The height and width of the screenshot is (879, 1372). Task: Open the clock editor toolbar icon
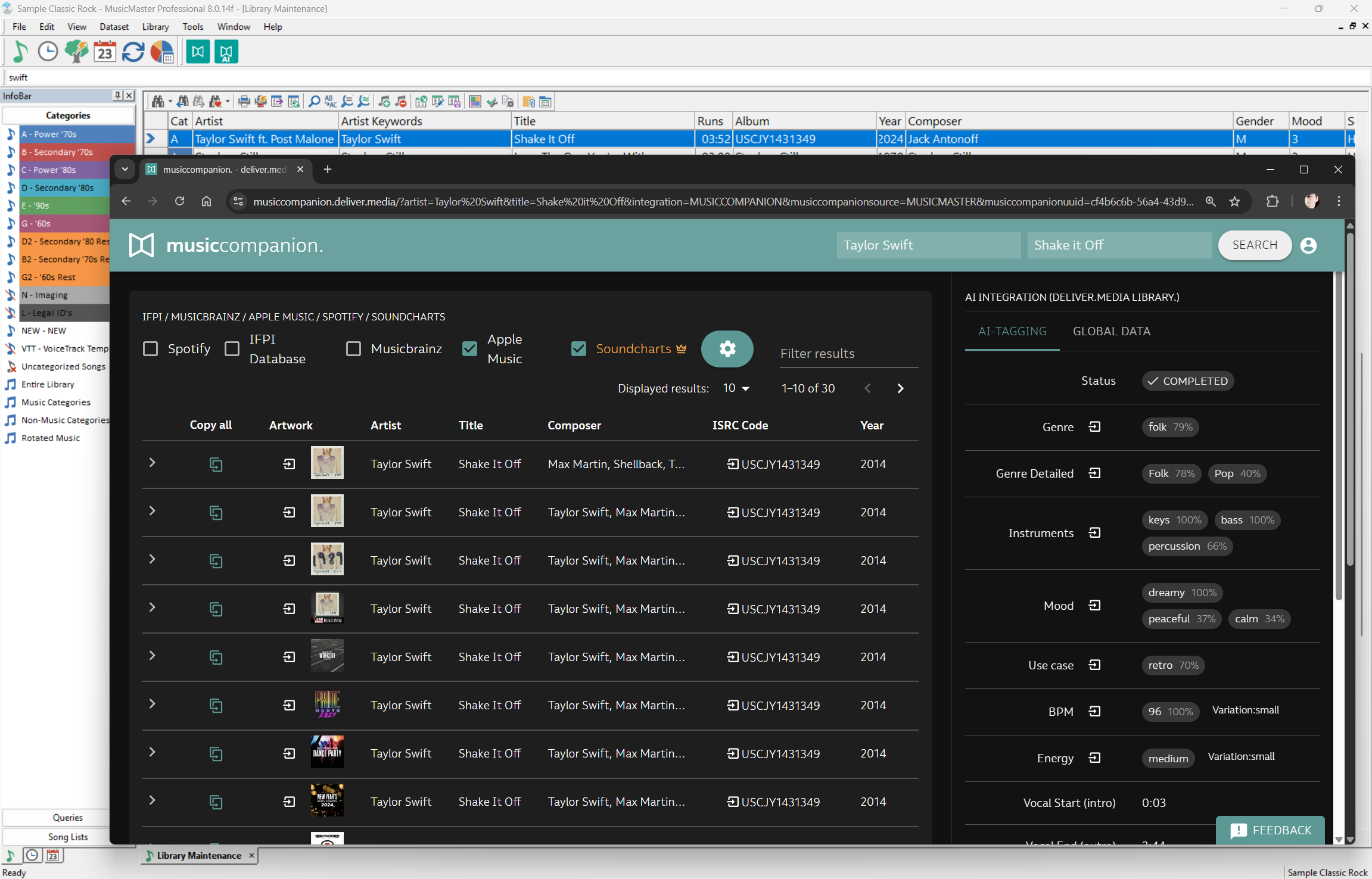pyautogui.click(x=48, y=52)
